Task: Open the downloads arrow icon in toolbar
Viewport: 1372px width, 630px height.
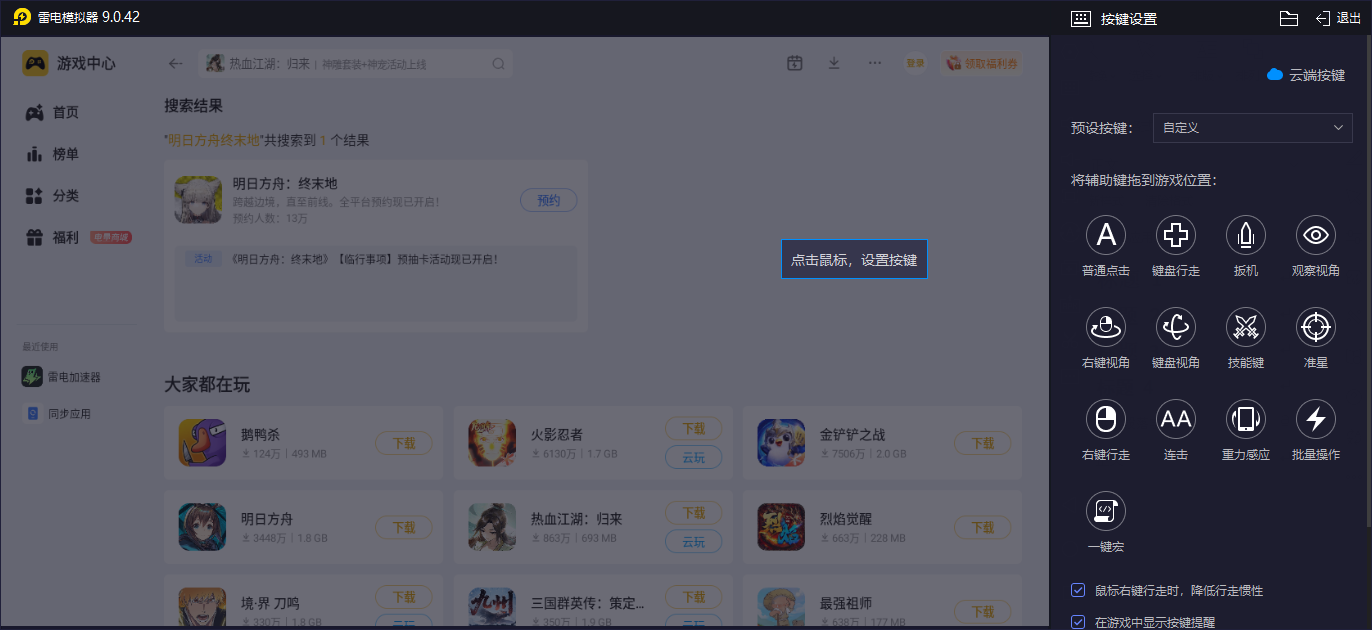Action: click(x=834, y=63)
